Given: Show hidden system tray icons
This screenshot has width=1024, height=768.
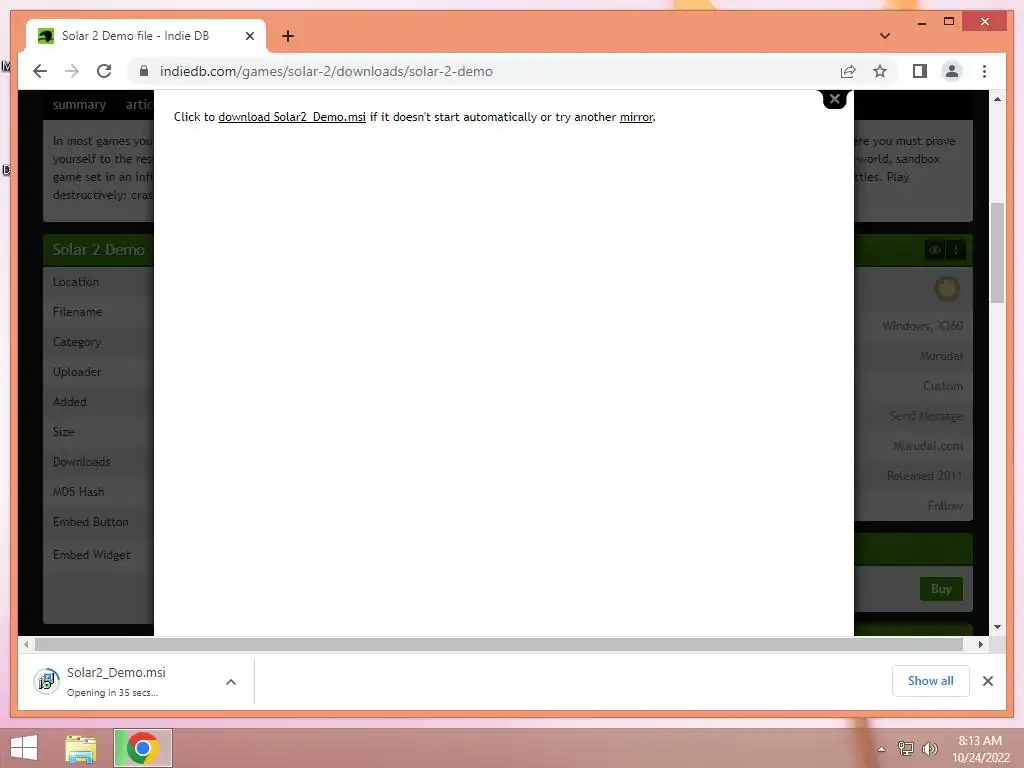Looking at the screenshot, I should [881, 749].
